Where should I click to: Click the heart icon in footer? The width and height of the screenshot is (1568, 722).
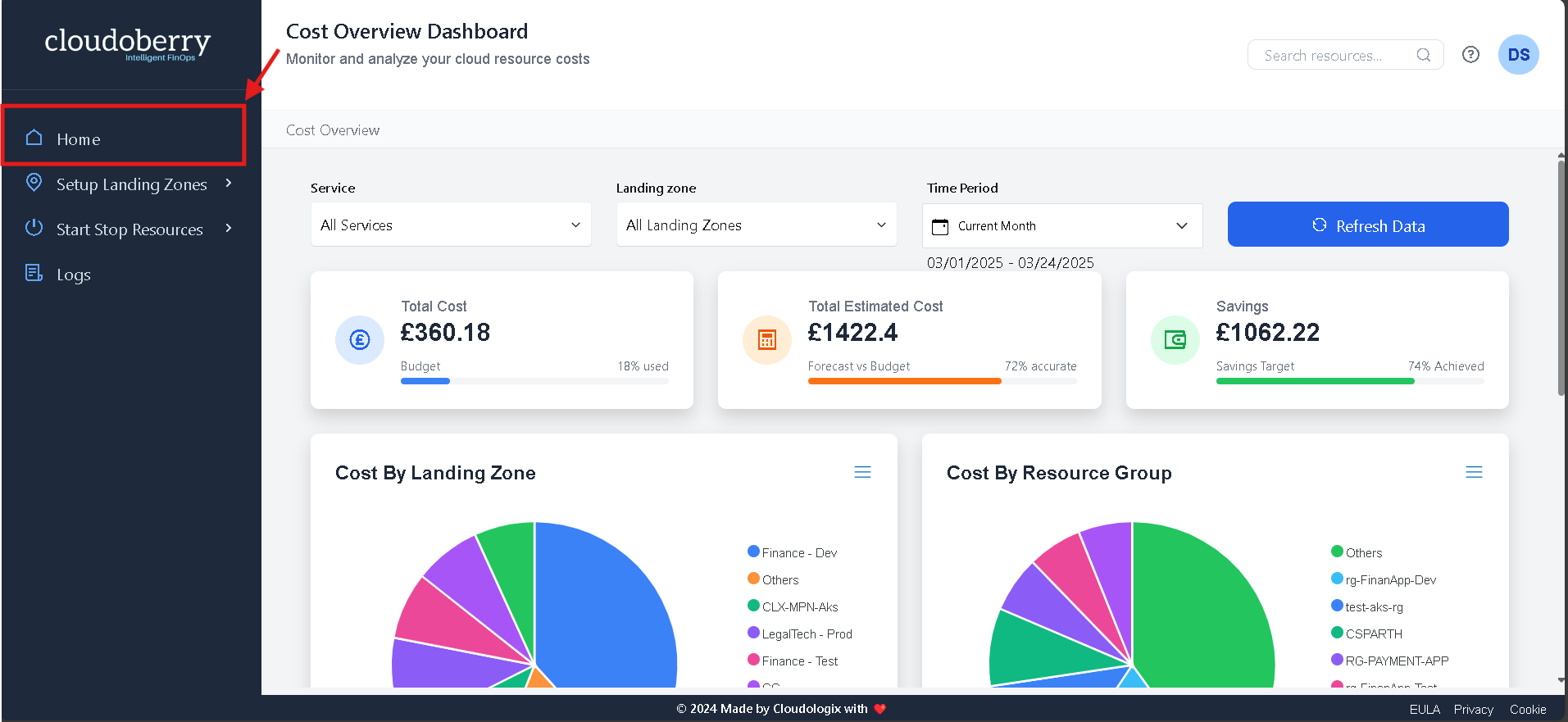pyautogui.click(x=879, y=709)
